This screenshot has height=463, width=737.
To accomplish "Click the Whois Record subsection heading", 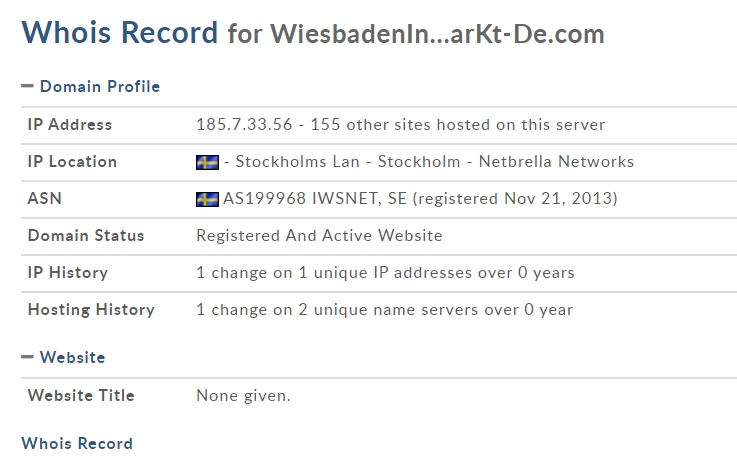I will (x=77, y=443).
